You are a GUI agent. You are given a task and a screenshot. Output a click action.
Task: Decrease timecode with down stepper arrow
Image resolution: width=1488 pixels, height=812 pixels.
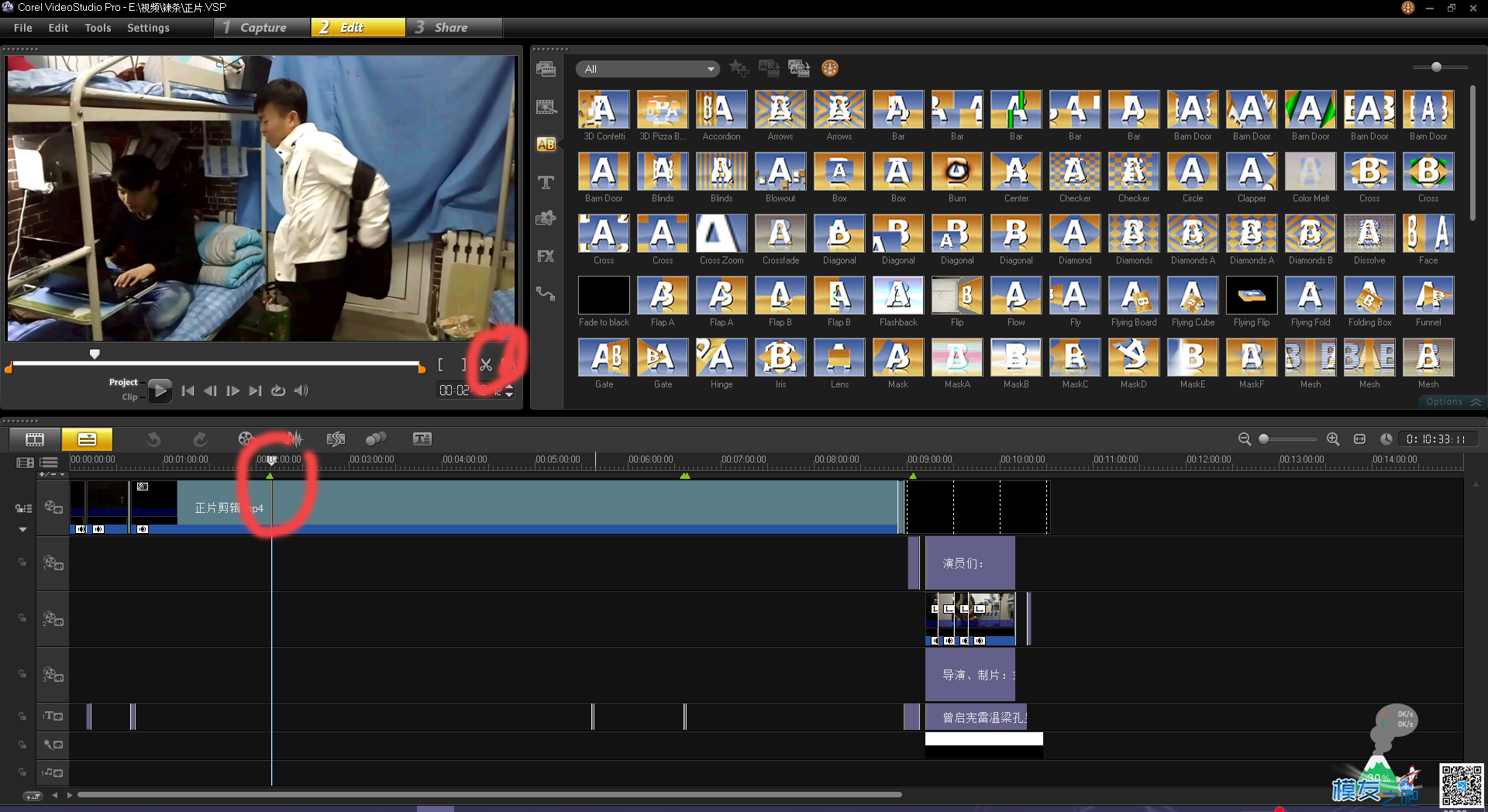509,395
